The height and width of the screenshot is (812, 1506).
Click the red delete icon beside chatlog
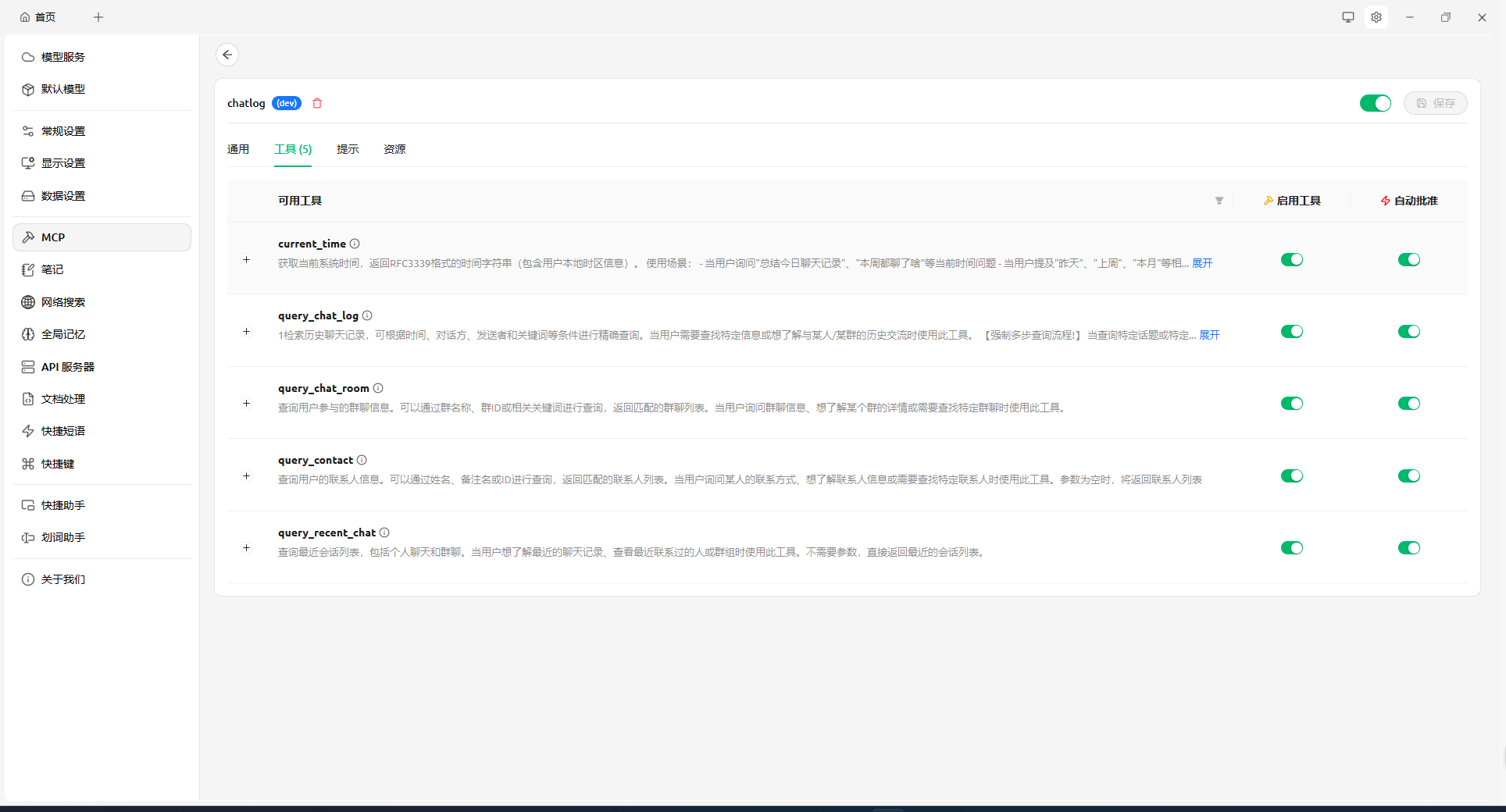point(317,103)
